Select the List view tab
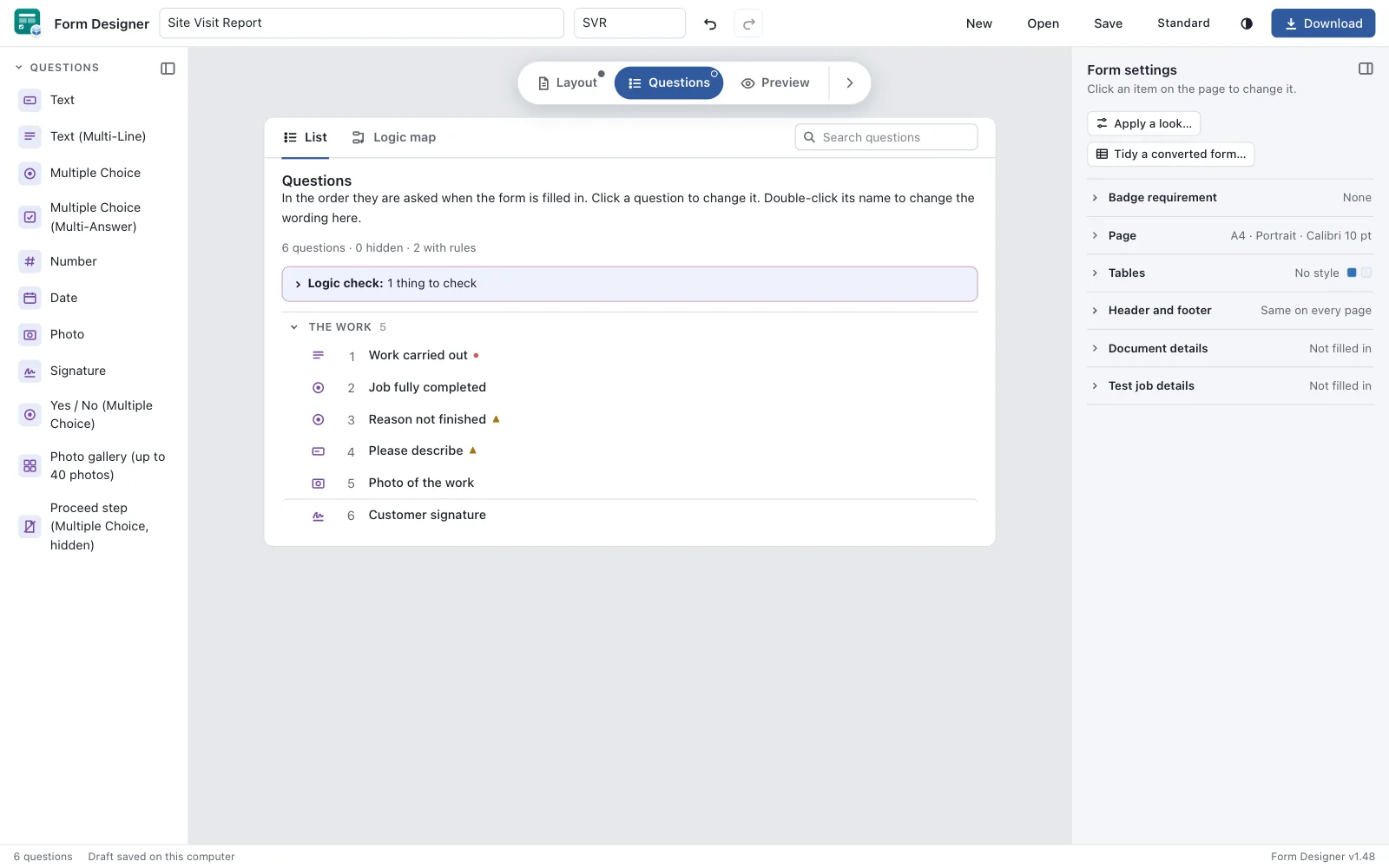The height and width of the screenshot is (868, 1389). point(306,137)
